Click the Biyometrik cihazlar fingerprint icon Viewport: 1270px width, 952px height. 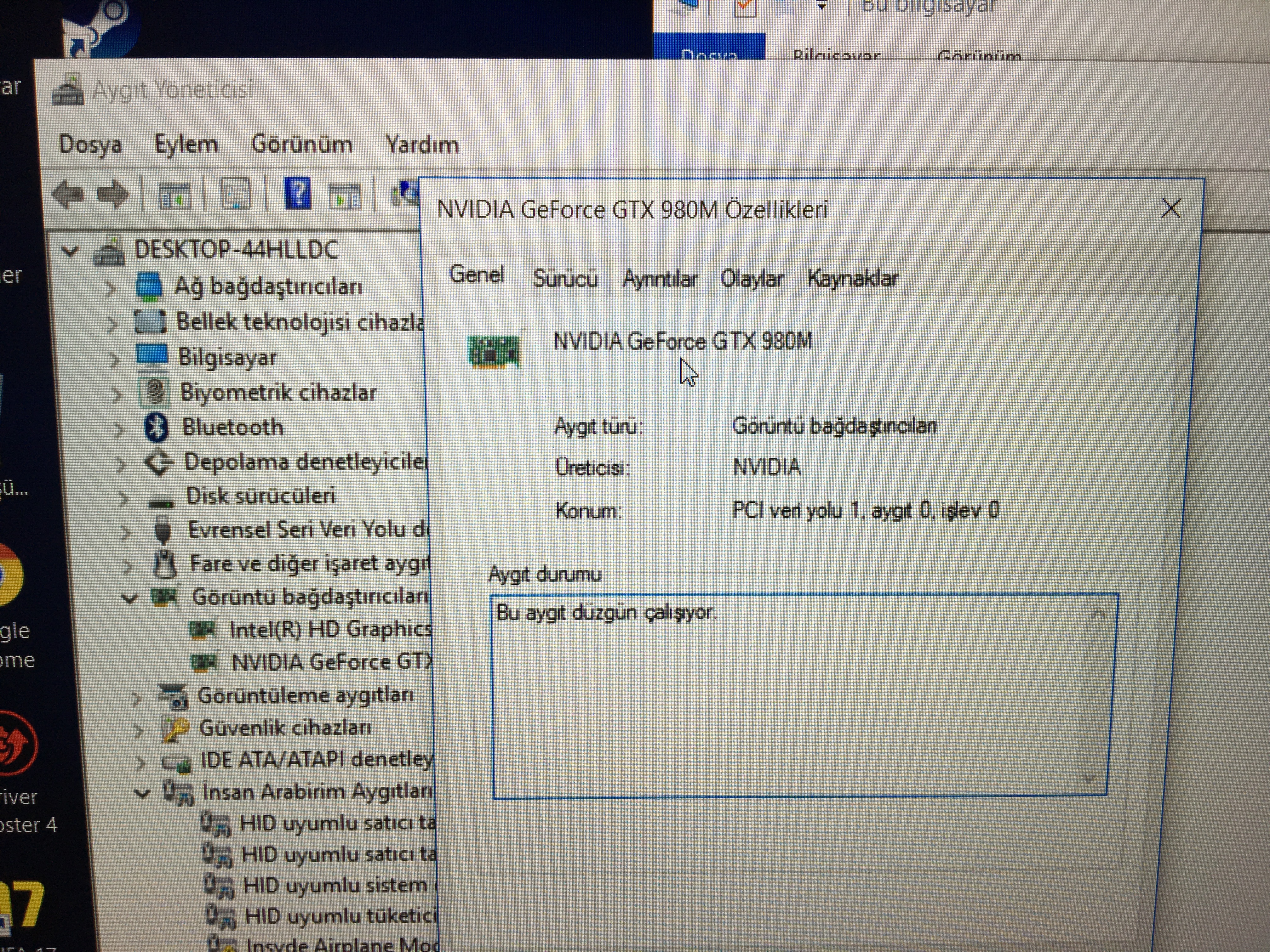pos(154,392)
